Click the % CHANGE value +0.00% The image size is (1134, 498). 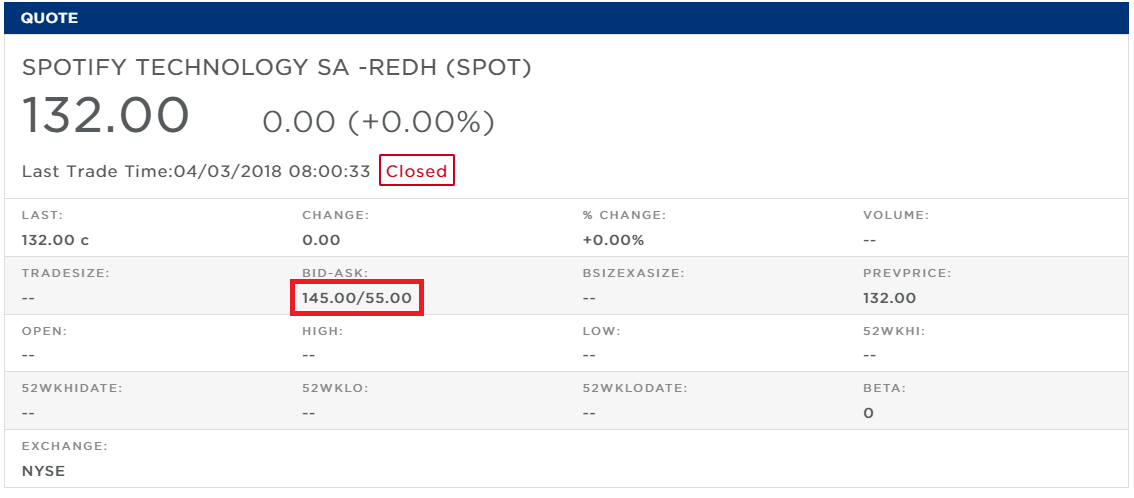click(x=613, y=240)
